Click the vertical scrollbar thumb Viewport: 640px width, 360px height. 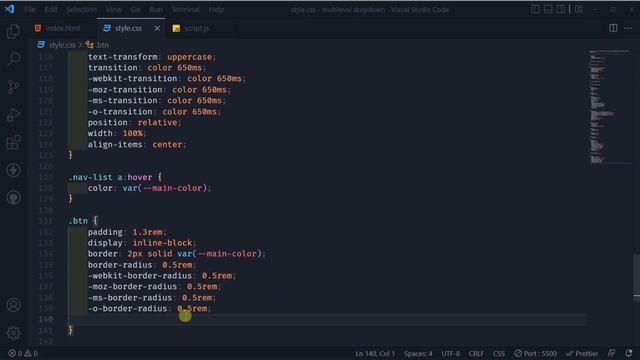(636, 278)
